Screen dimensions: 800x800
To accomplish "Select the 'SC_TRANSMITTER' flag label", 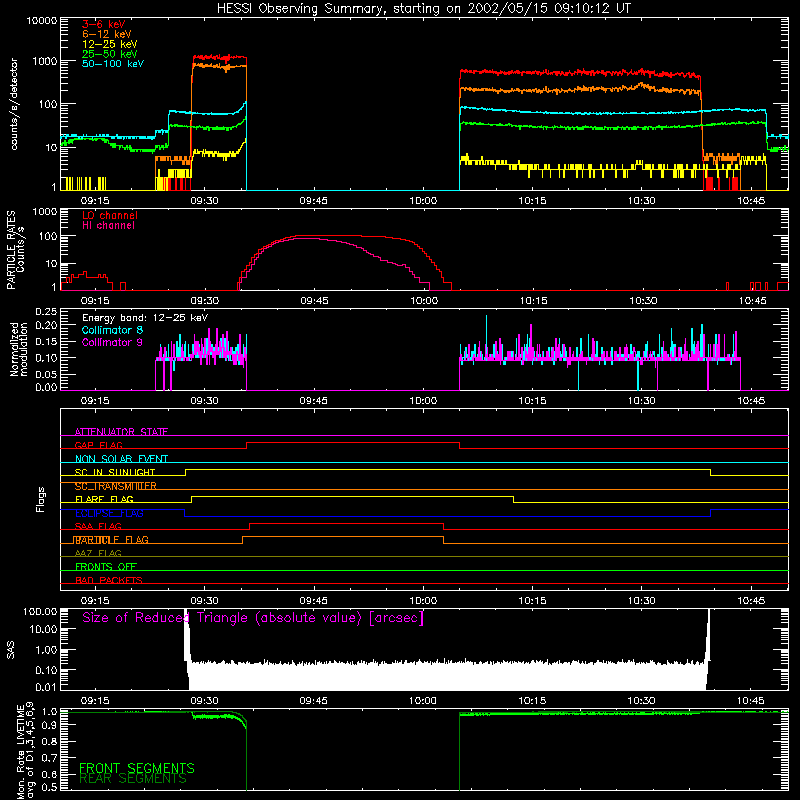I will click(x=115, y=486).
